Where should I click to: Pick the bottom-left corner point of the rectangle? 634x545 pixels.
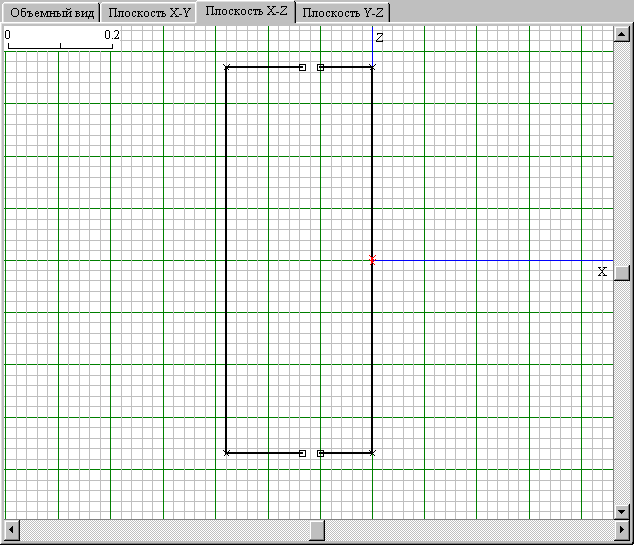[227, 453]
